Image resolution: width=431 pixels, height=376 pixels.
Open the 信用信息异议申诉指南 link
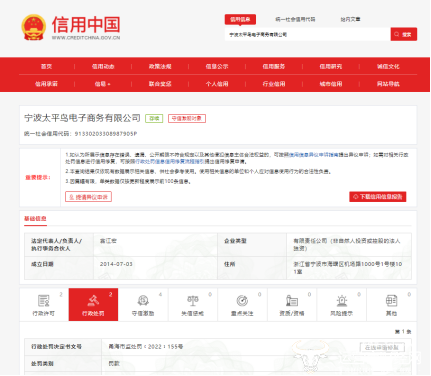(313, 155)
